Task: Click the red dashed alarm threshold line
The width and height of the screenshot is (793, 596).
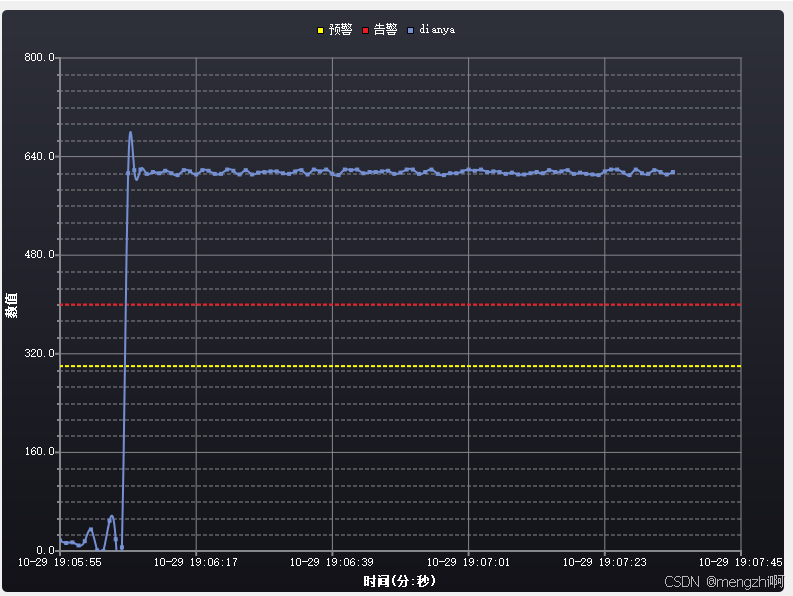Action: (401, 305)
